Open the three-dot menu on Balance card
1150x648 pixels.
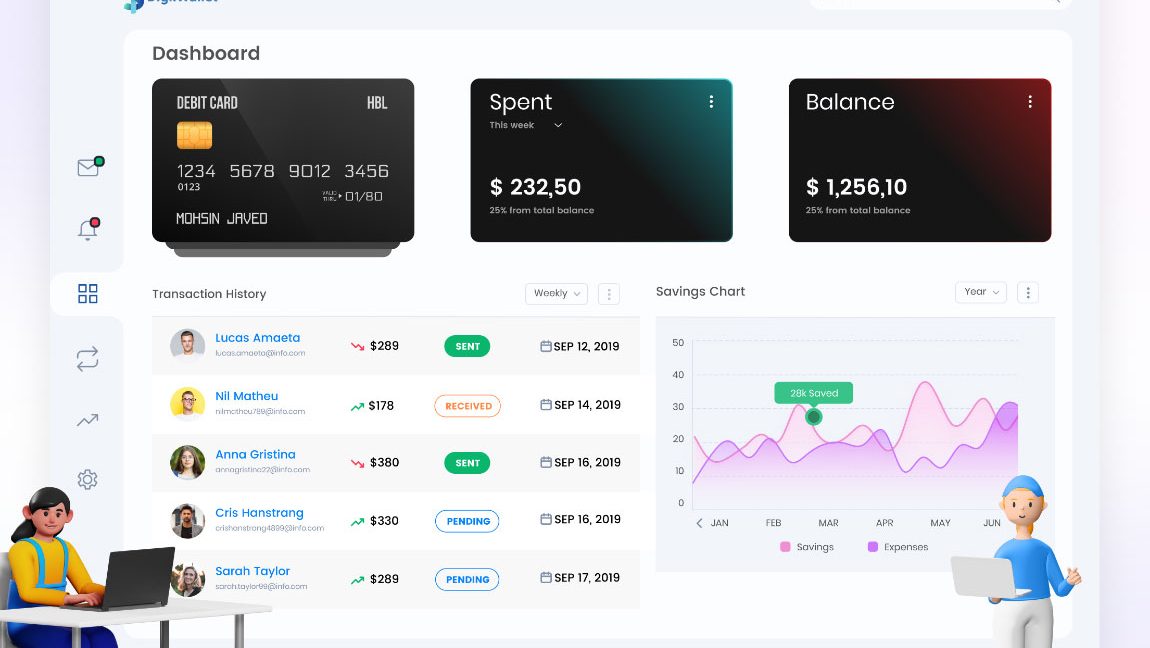click(x=1030, y=102)
